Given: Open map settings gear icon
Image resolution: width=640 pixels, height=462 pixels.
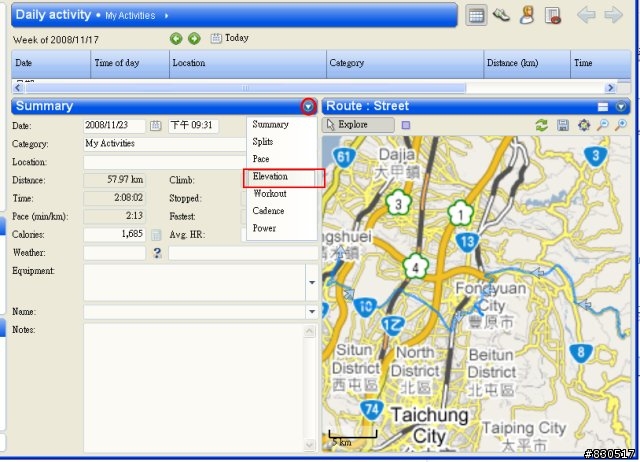Looking at the screenshot, I should coord(583,125).
